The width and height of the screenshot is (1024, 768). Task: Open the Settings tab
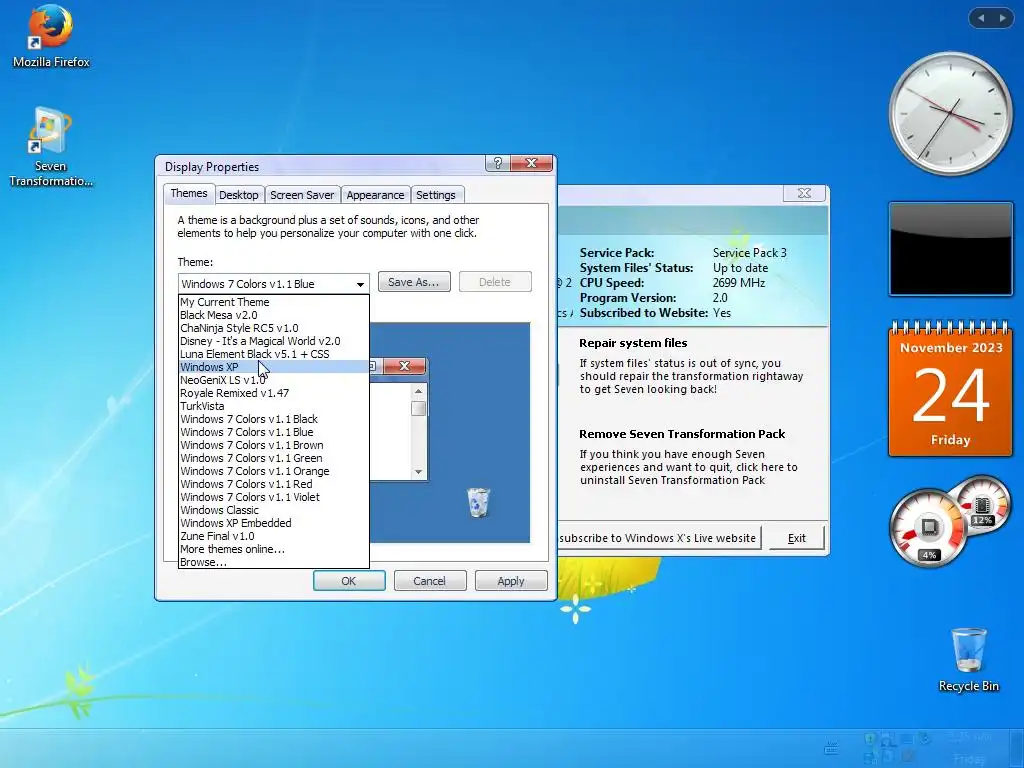click(x=436, y=195)
